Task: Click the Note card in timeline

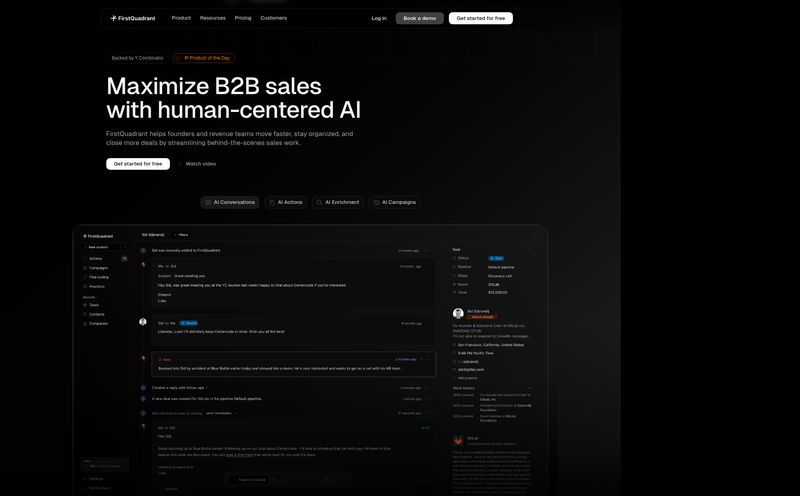Action: pos(293,364)
